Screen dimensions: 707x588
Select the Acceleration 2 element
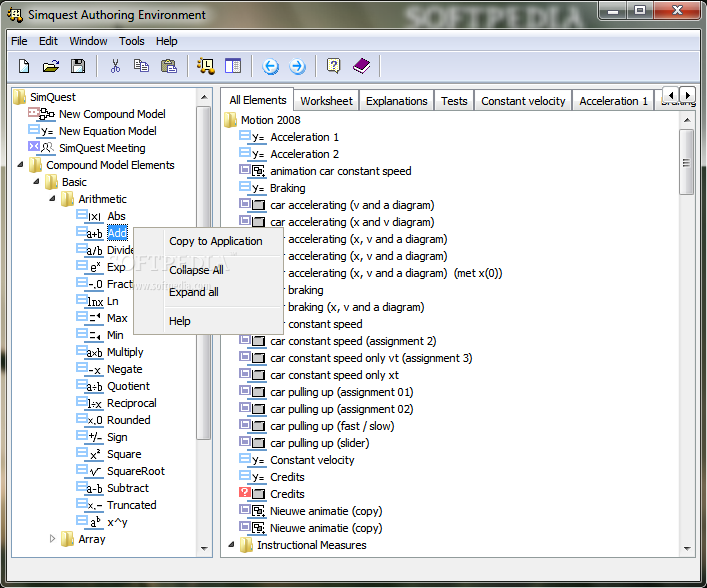click(304, 154)
